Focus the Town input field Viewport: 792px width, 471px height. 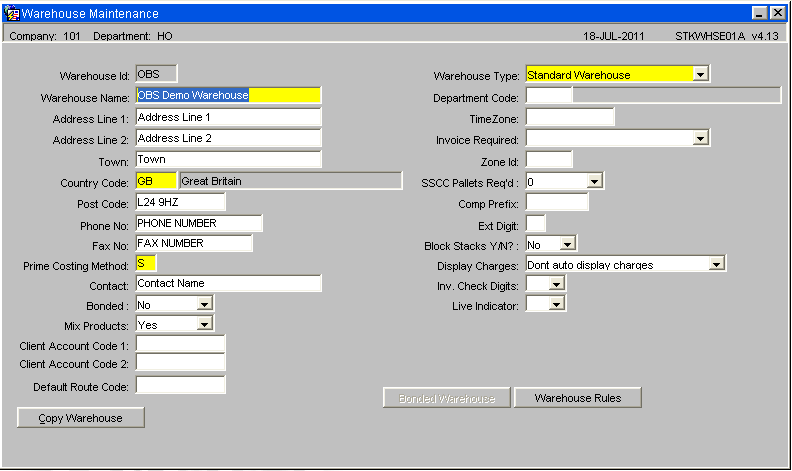click(228, 159)
